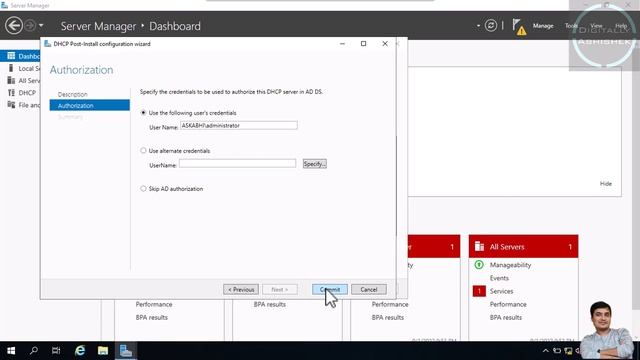Click the taskbar search icon

tap(34, 351)
